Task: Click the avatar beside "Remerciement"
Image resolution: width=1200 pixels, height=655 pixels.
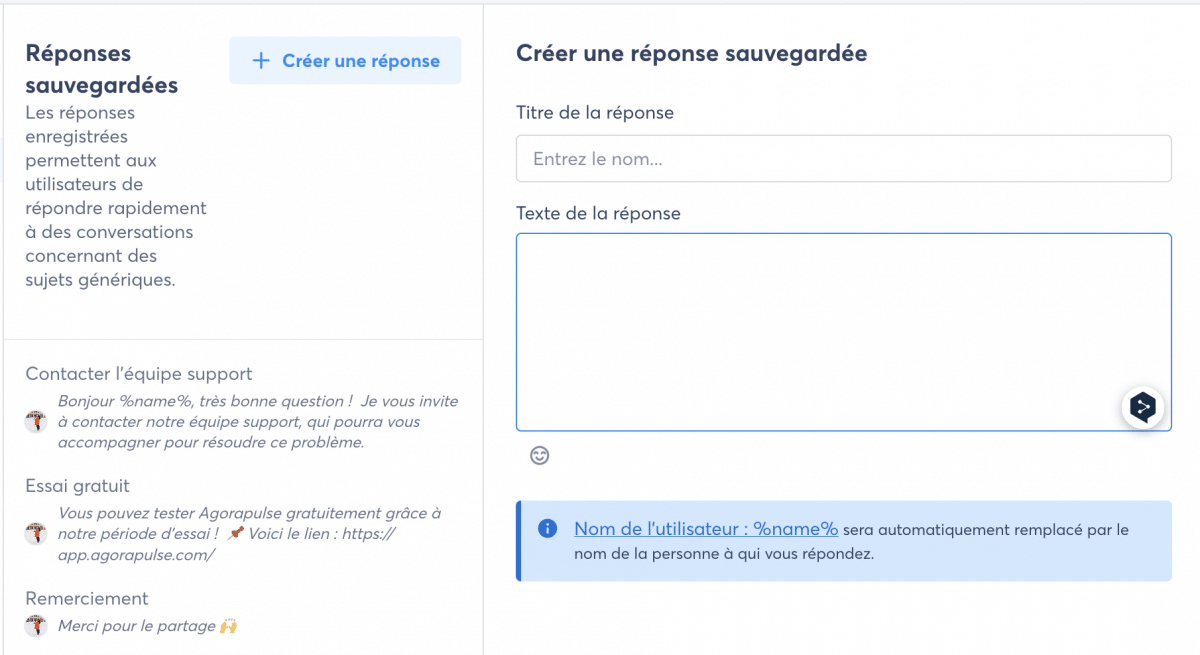Action: click(36, 625)
